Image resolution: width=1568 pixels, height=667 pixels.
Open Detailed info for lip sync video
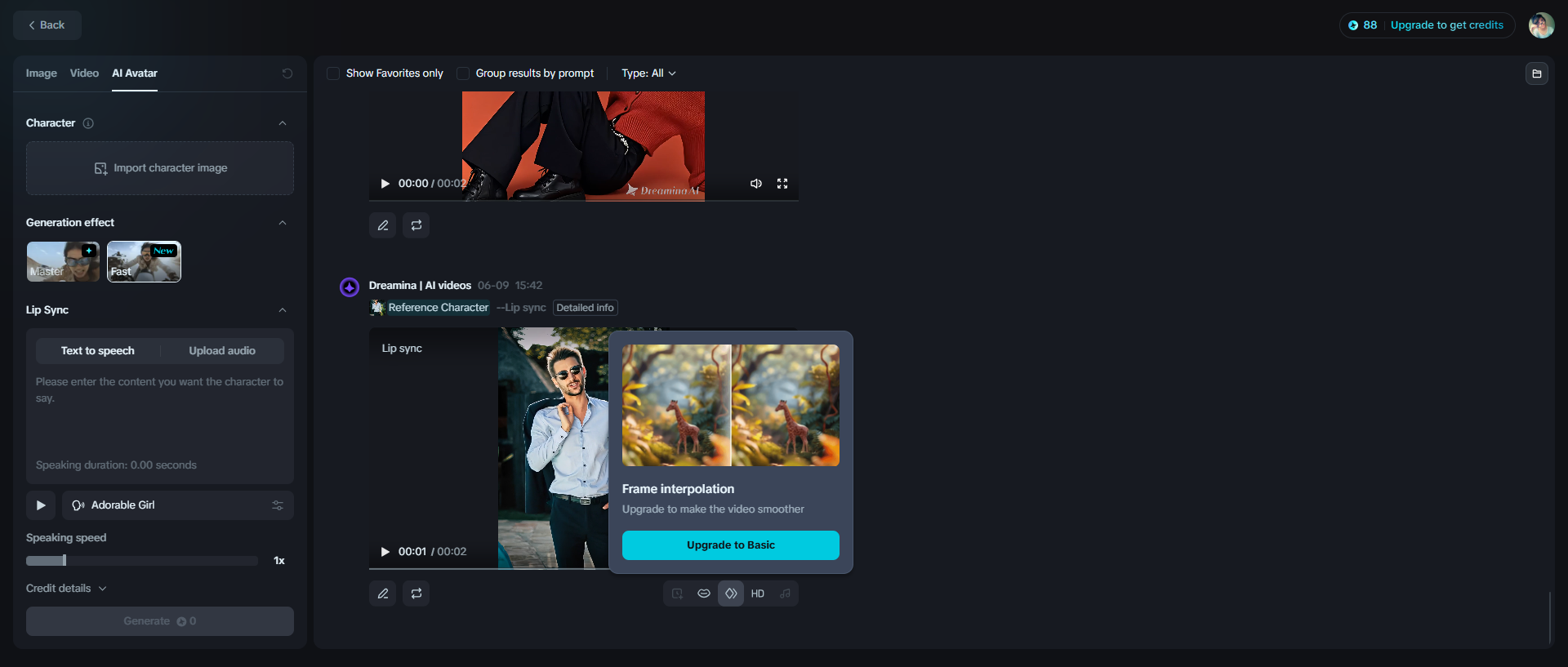click(586, 308)
